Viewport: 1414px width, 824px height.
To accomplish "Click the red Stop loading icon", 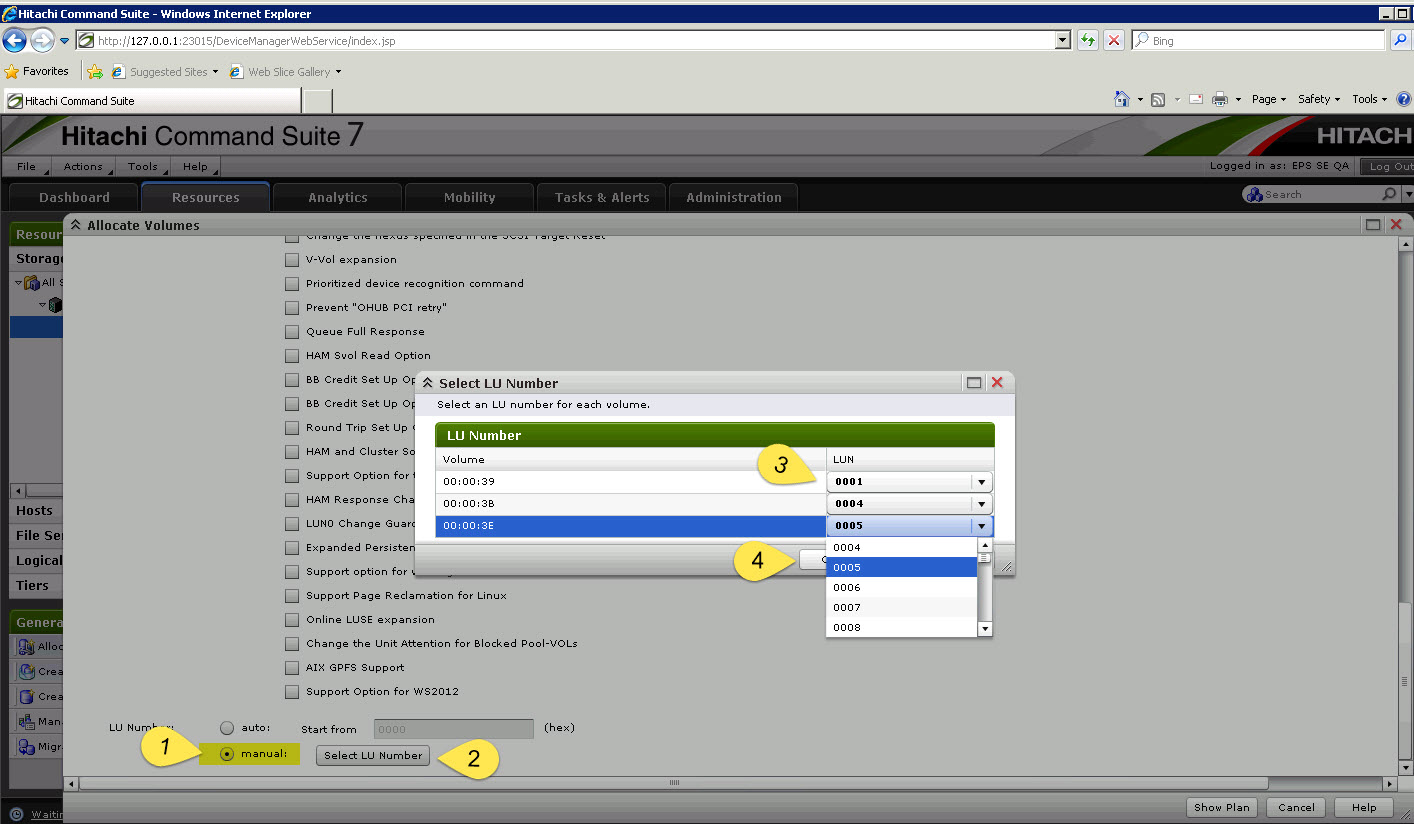I will [x=1114, y=41].
